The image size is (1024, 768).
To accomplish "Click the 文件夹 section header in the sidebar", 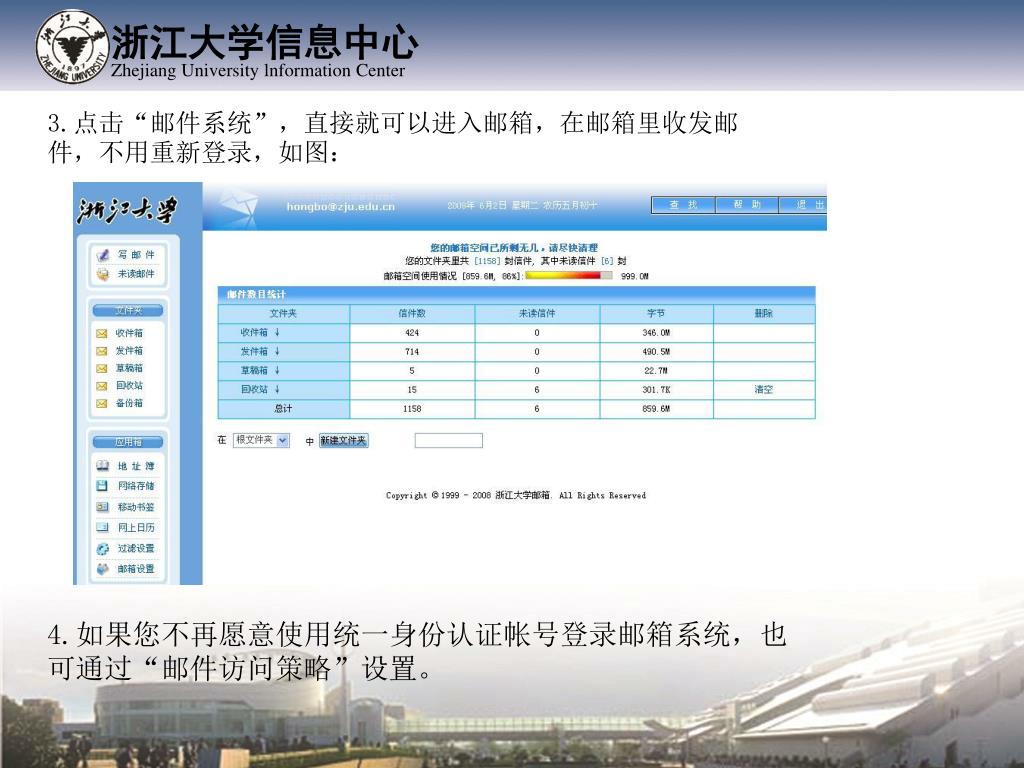I will coord(128,310).
